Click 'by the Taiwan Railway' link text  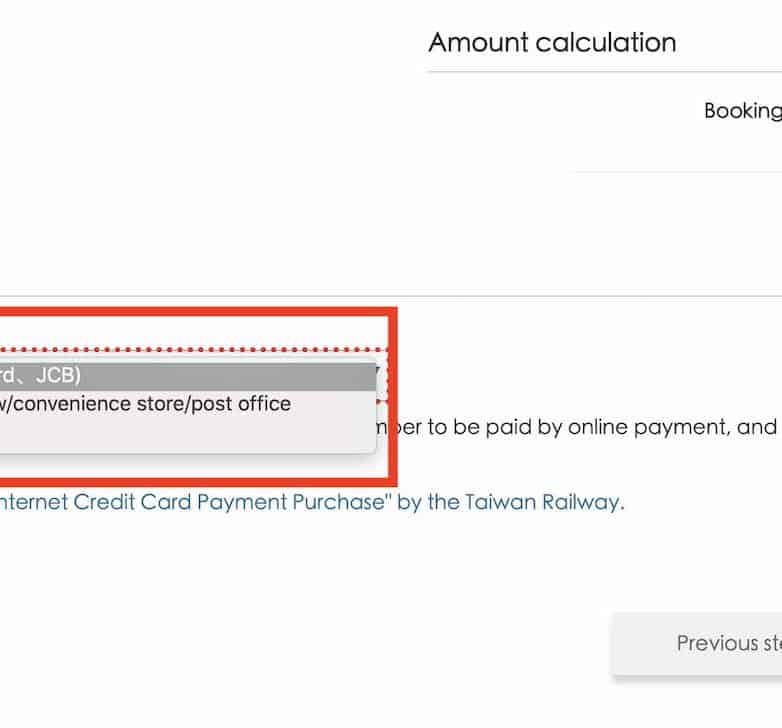click(510, 501)
